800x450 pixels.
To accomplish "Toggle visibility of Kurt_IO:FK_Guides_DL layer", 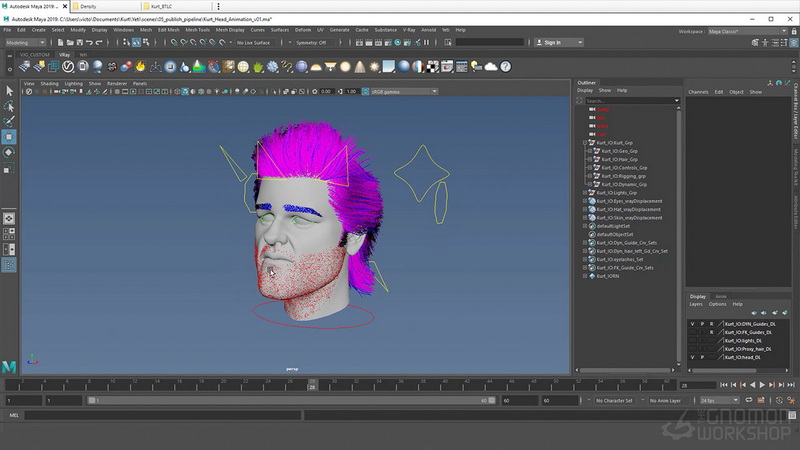I will tap(692, 332).
